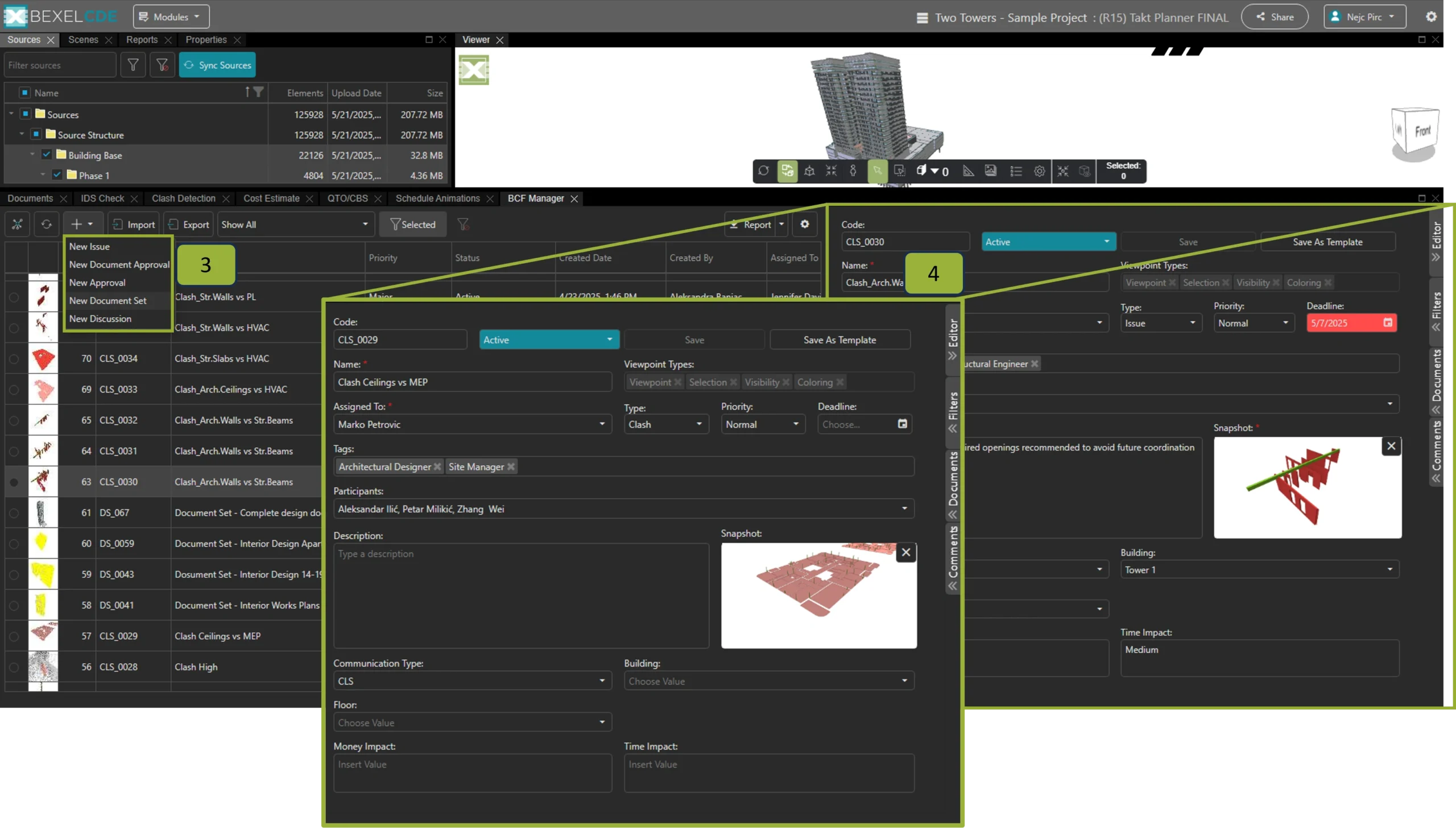This screenshot has width=1456, height=828.
Task: Open BCF Manager settings gear icon
Action: point(804,224)
